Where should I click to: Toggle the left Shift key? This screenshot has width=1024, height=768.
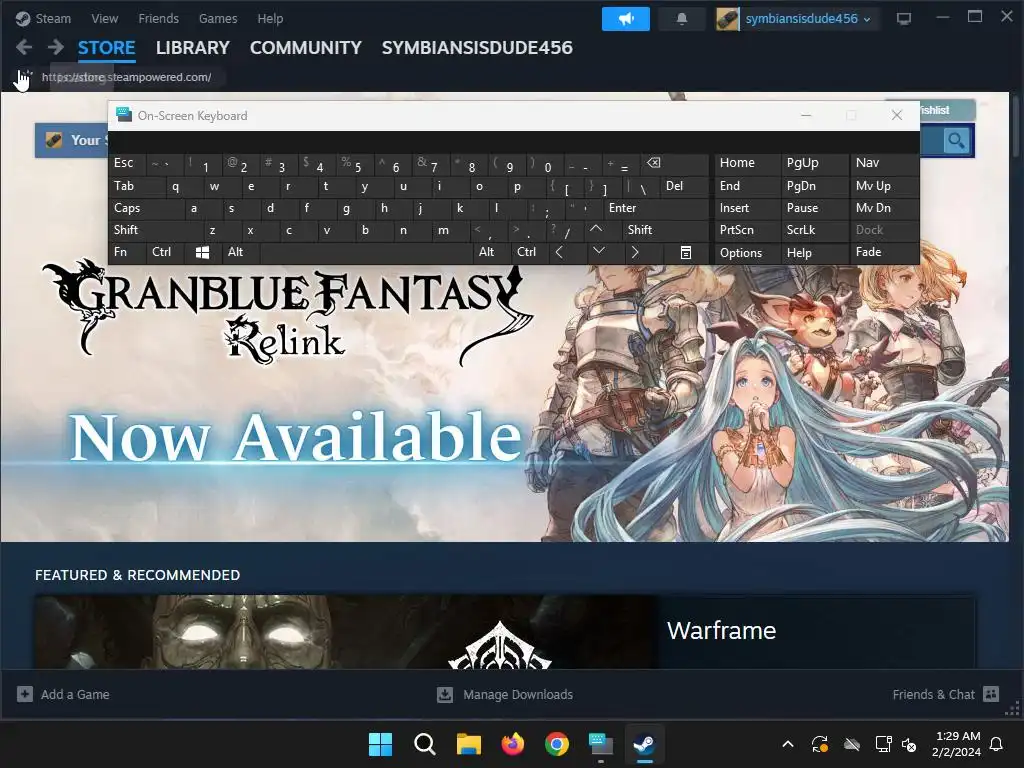click(155, 230)
